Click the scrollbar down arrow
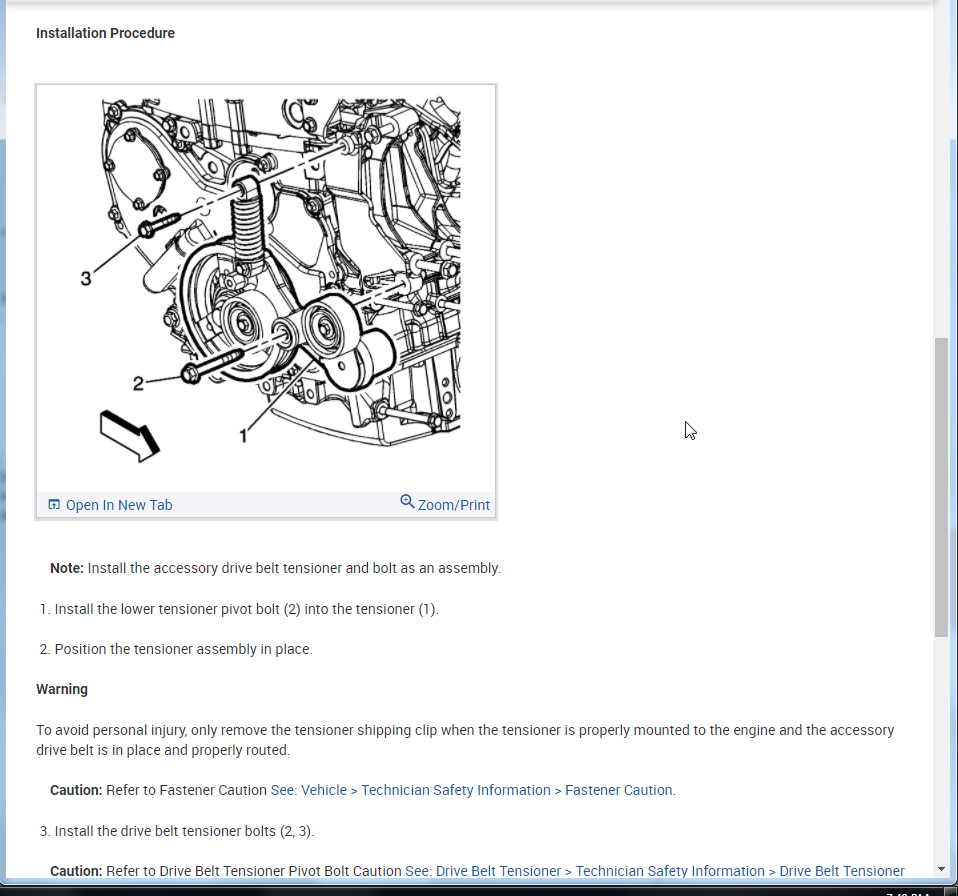The height and width of the screenshot is (896, 958). (941, 869)
